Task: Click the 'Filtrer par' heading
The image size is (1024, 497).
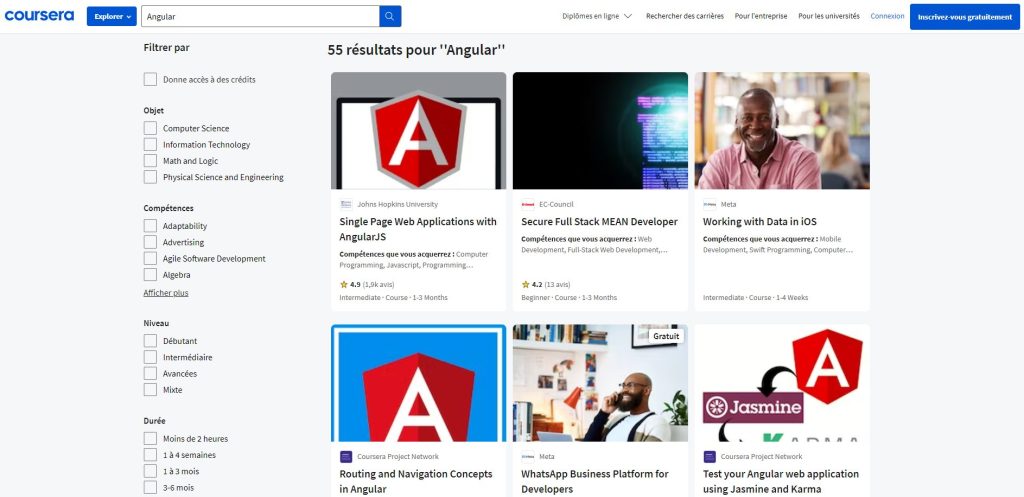Action: 167,48
